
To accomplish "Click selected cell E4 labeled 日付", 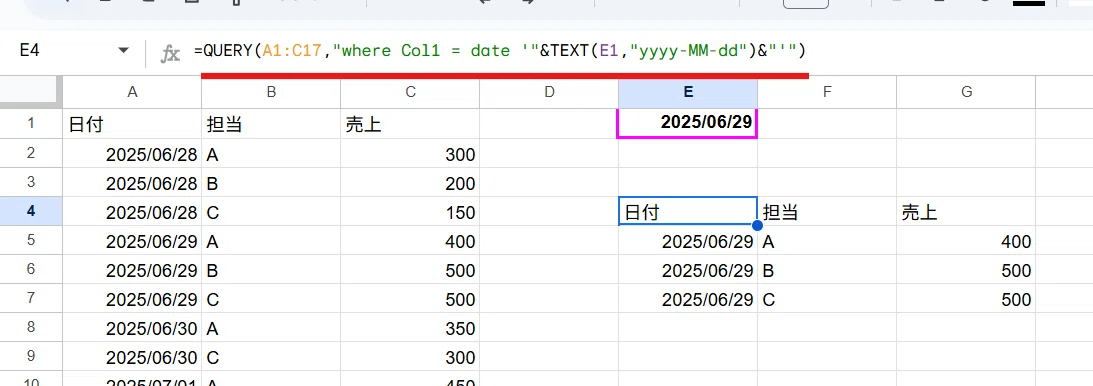I will pyautogui.click(x=688, y=211).
